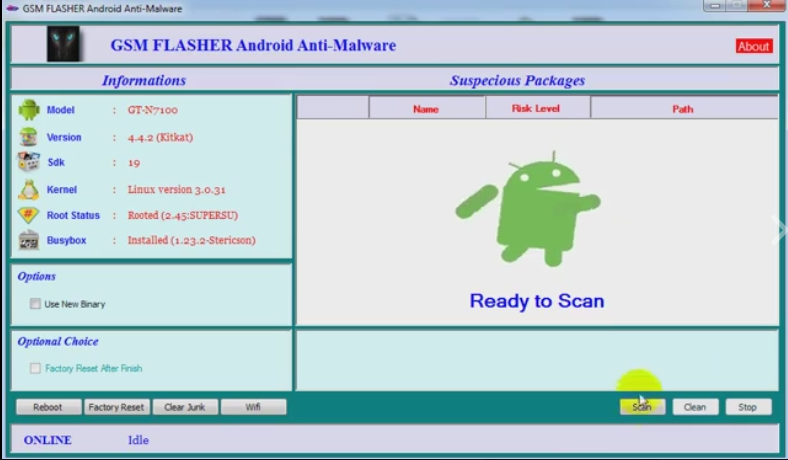This screenshot has width=788, height=460.
Task: Select the version value 4.4.2 (Kitkat)
Action: pos(160,137)
